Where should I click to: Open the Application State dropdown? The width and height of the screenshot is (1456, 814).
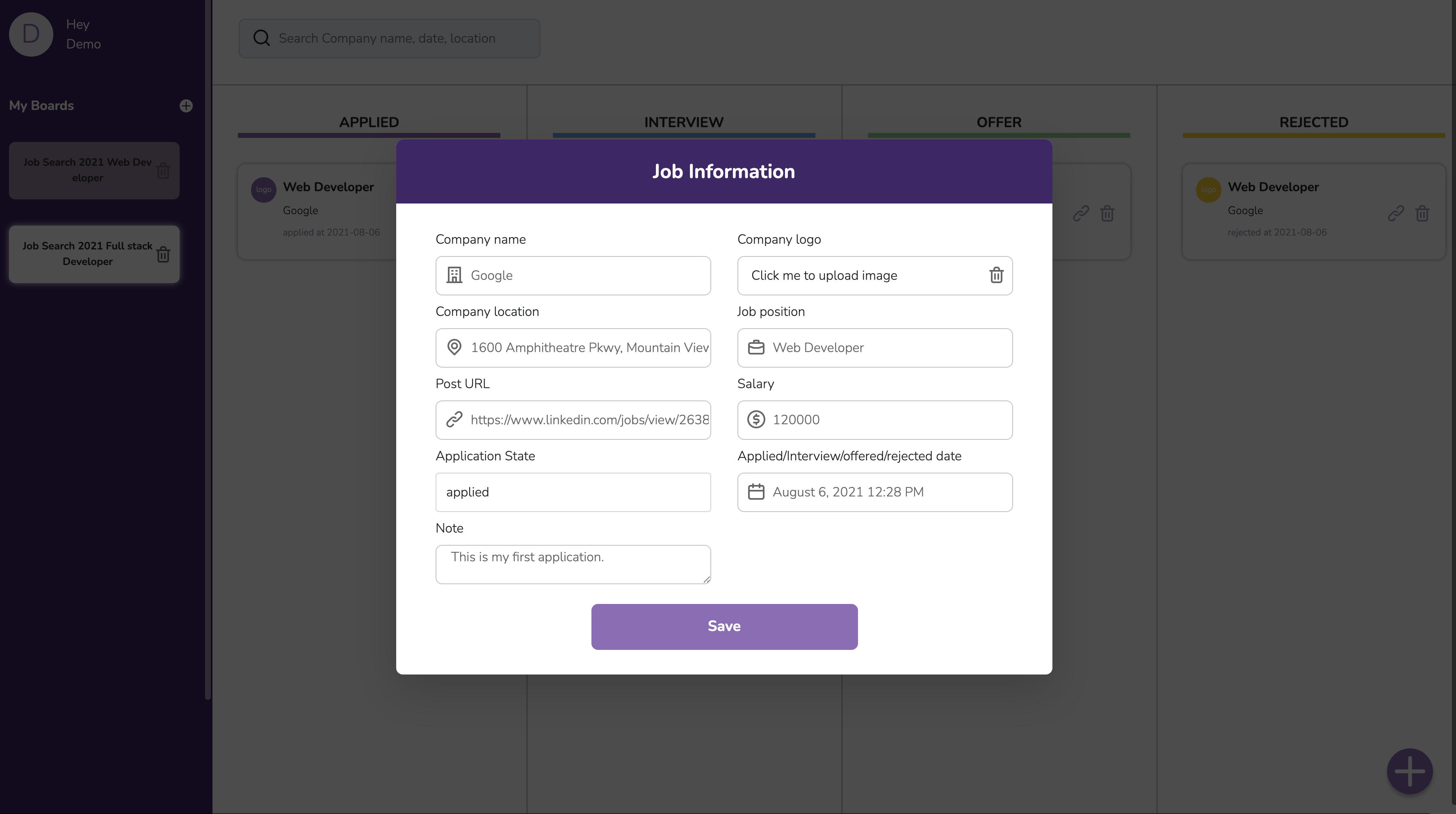pyautogui.click(x=573, y=492)
